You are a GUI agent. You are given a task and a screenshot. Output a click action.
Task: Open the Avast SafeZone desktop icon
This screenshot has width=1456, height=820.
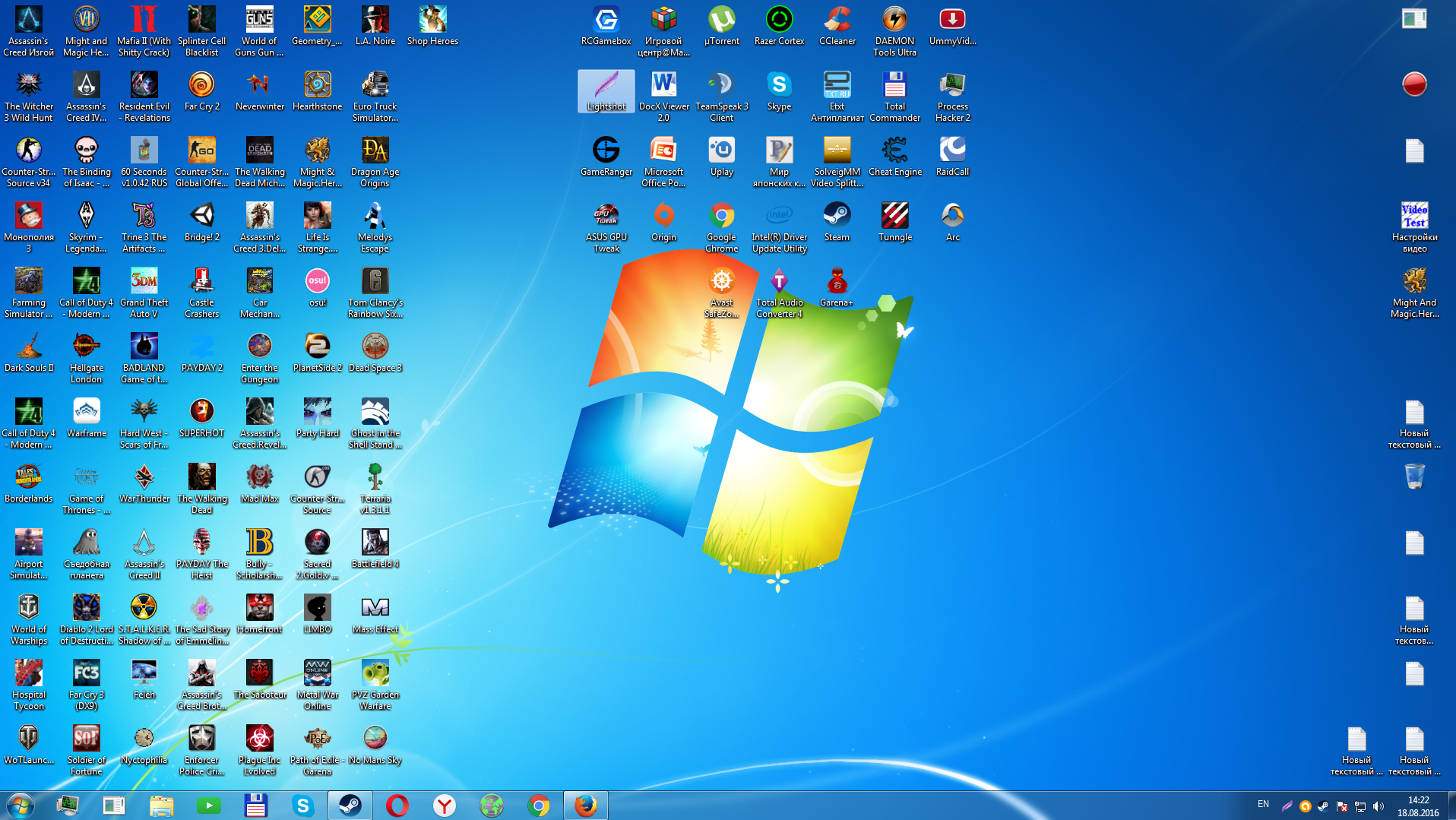point(721,293)
